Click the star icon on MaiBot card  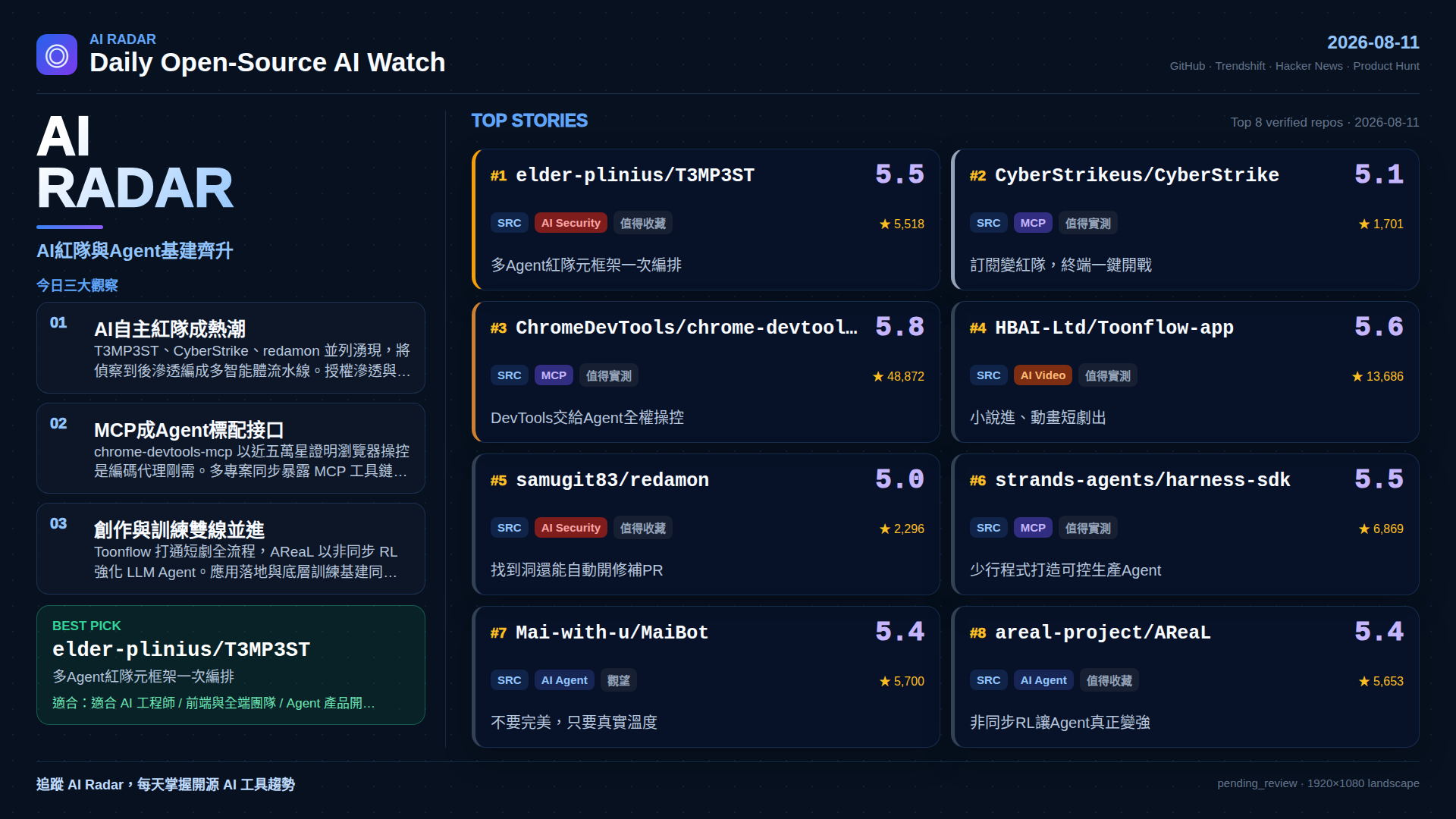click(884, 681)
